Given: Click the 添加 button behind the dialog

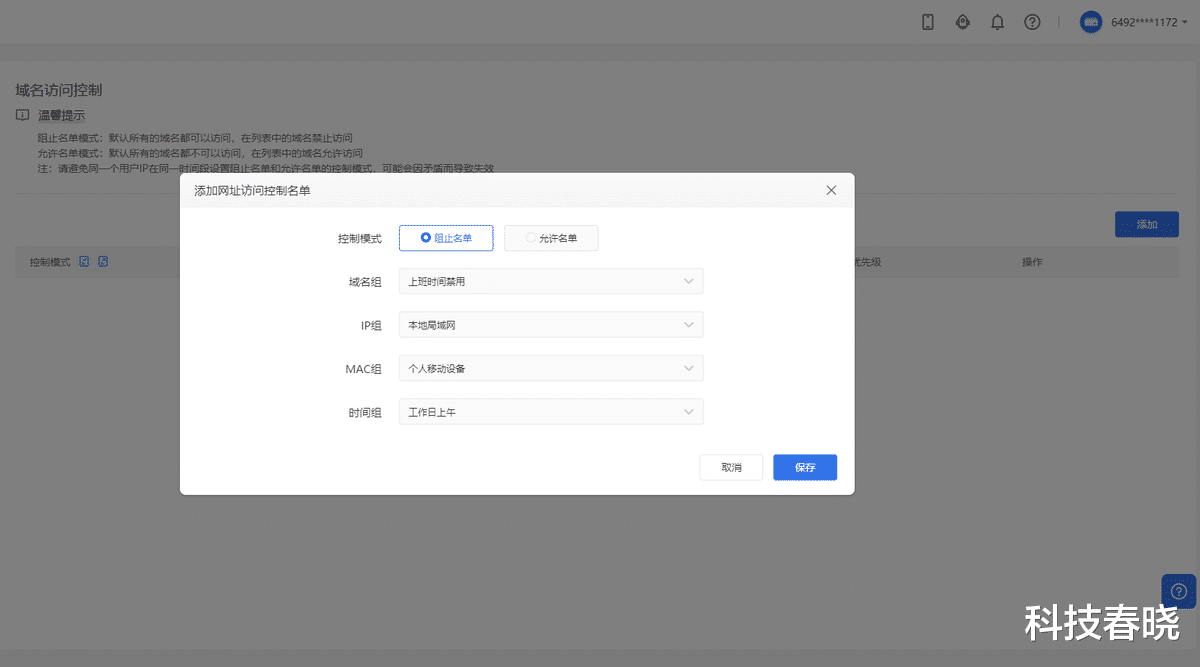Looking at the screenshot, I should click(x=1147, y=225).
